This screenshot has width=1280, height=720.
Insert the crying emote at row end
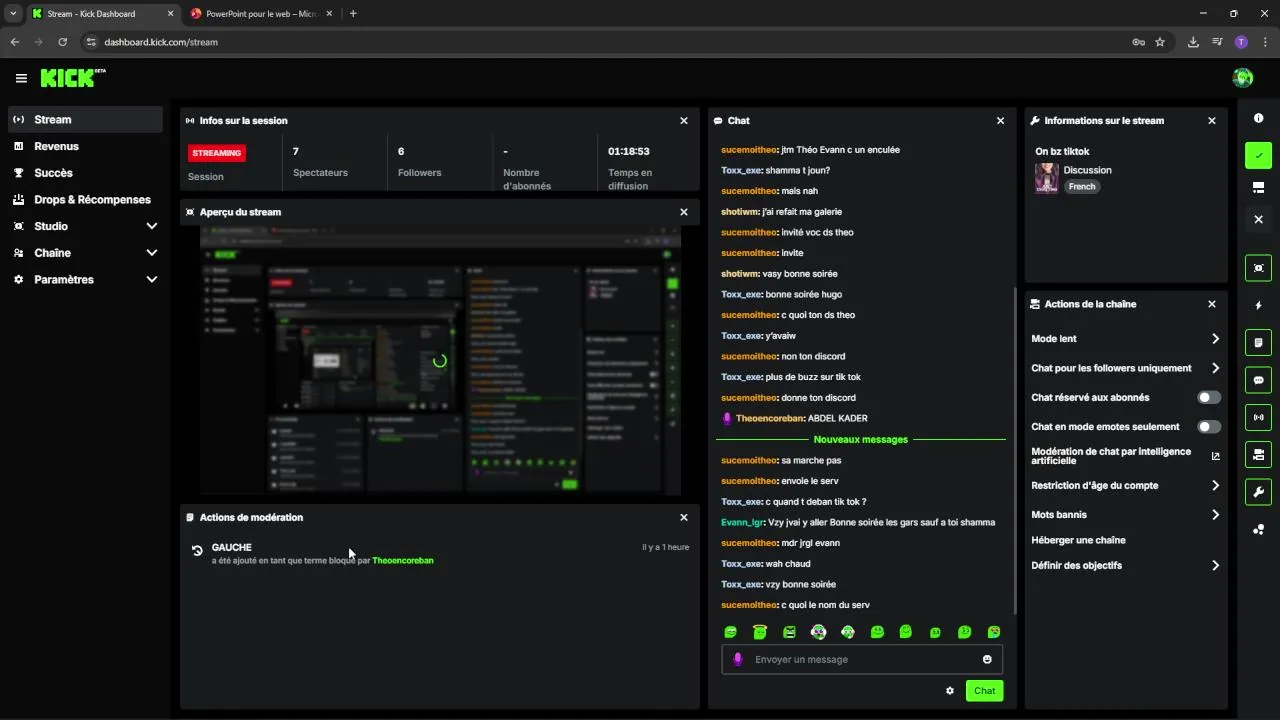(x=994, y=632)
